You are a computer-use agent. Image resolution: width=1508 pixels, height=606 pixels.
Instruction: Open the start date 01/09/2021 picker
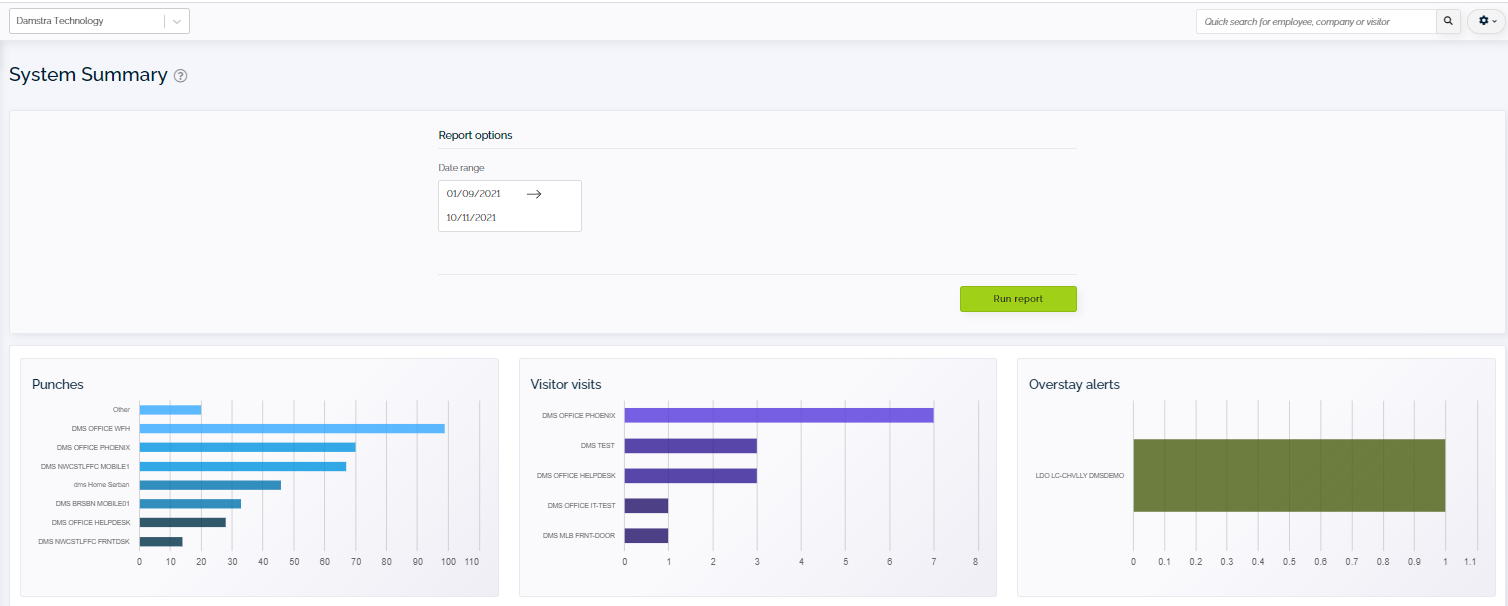[475, 193]
